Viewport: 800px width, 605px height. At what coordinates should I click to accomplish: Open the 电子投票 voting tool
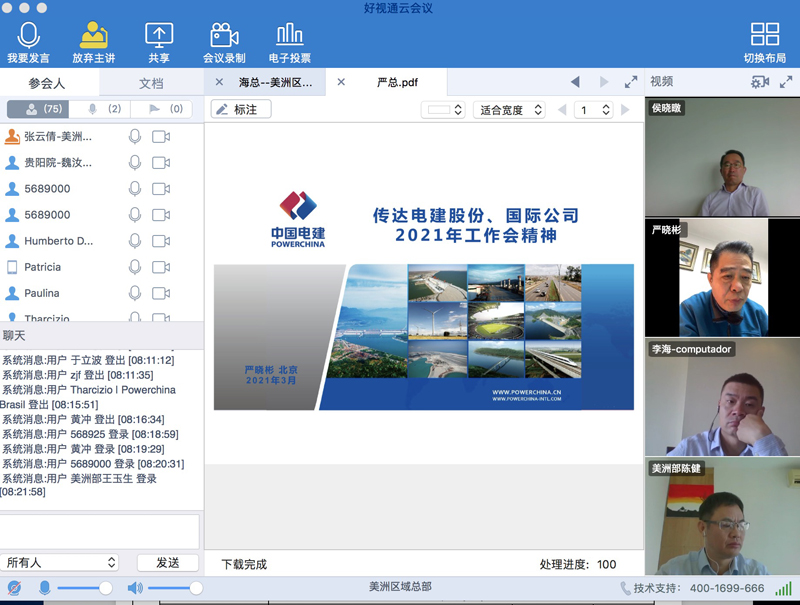point(289,36)
